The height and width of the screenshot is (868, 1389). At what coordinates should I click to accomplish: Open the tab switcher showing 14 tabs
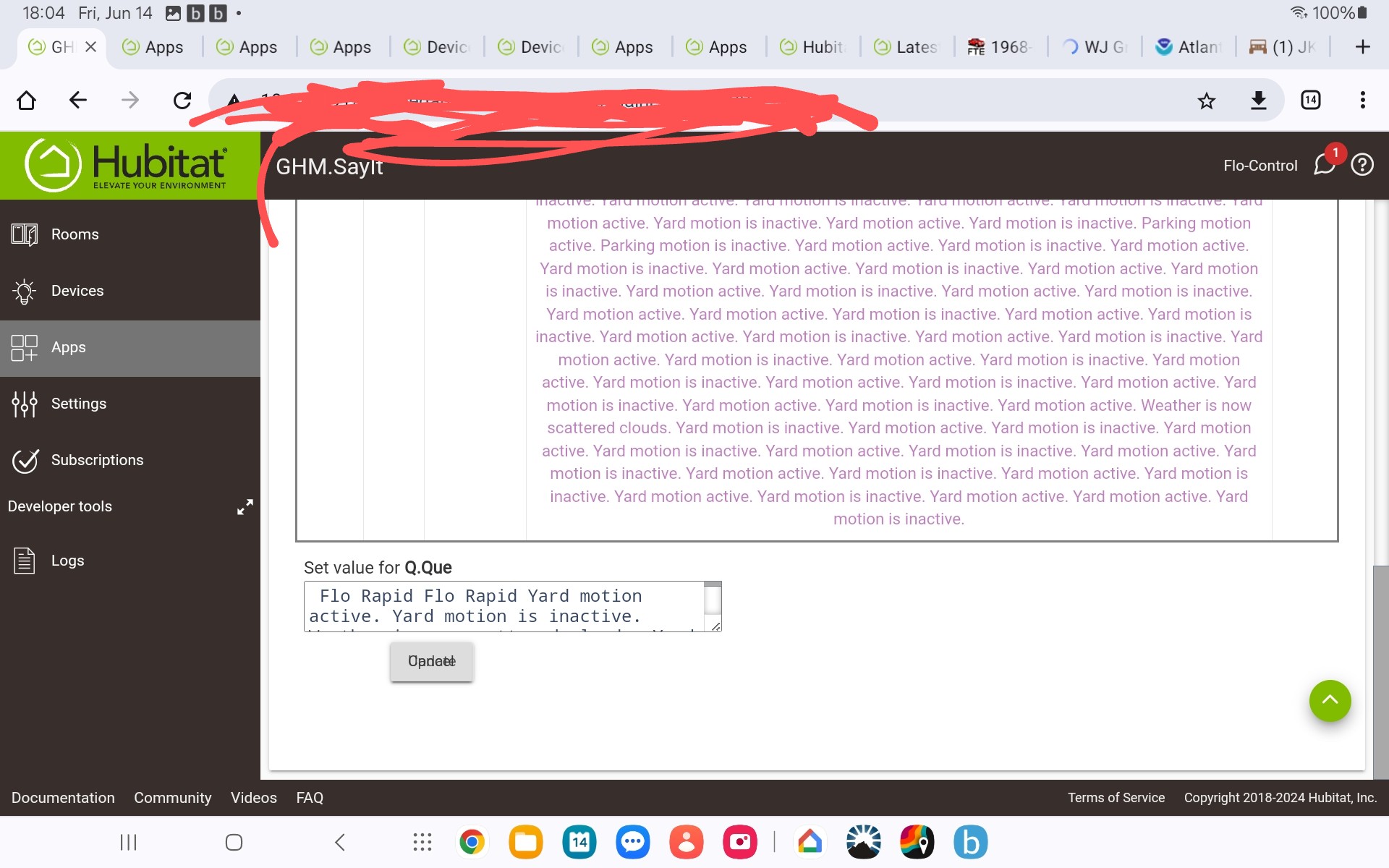tap(1309, 100)
